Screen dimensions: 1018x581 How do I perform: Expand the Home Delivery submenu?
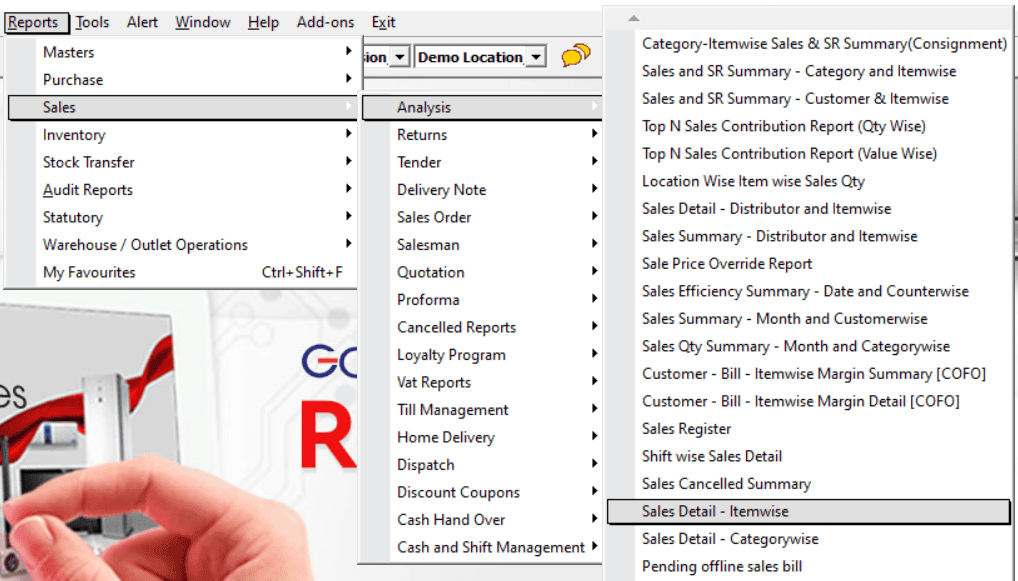pyautogui.click(x=482, y=438)
